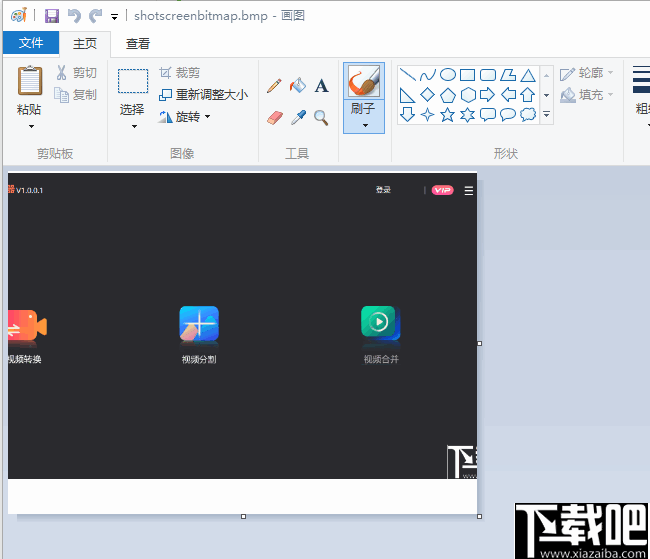650x559 pixels.
Task: Pick the five-point star shape
Action: (448, 114)
